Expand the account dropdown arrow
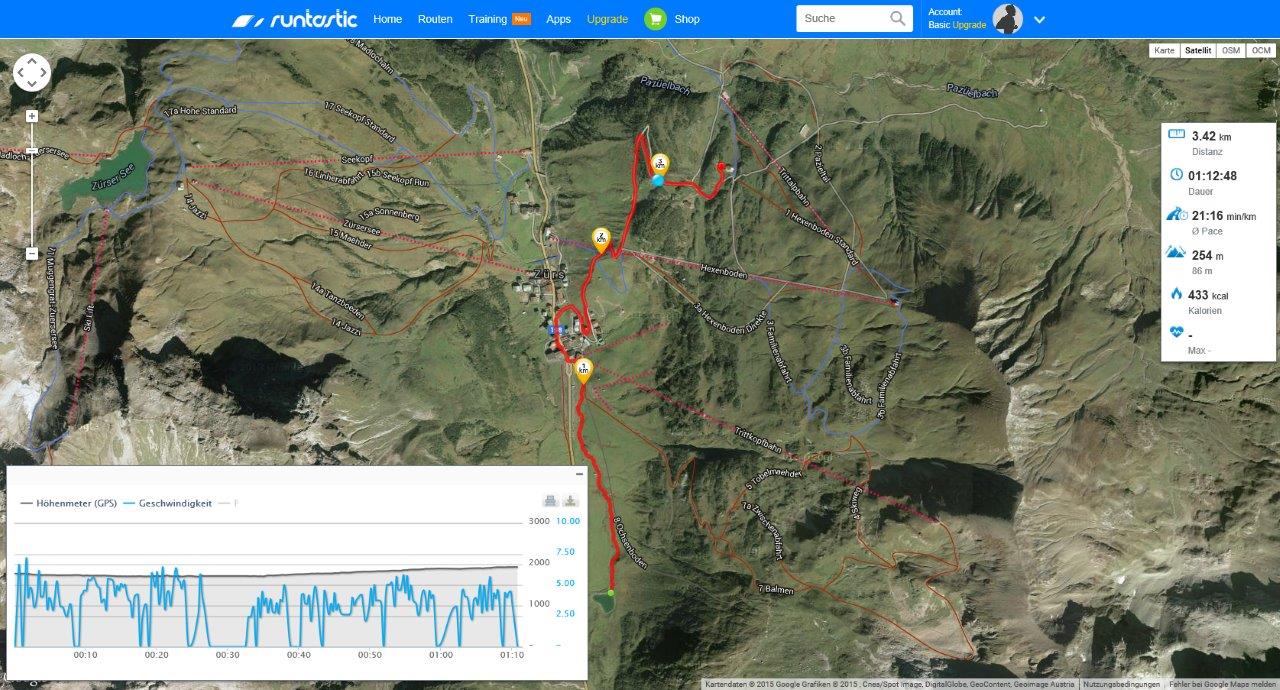Screen dimensions: 1280x690 pos(1039,20)
